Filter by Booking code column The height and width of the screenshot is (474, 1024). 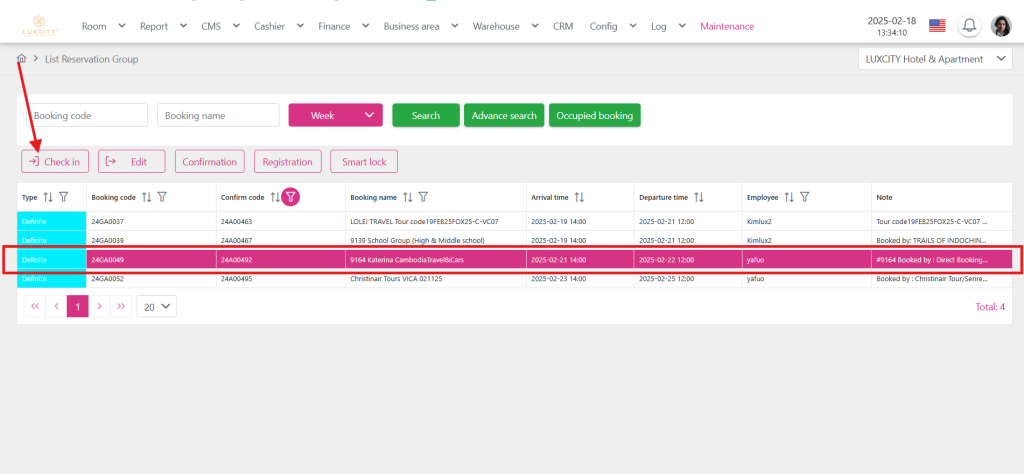(x=162, y=197)
